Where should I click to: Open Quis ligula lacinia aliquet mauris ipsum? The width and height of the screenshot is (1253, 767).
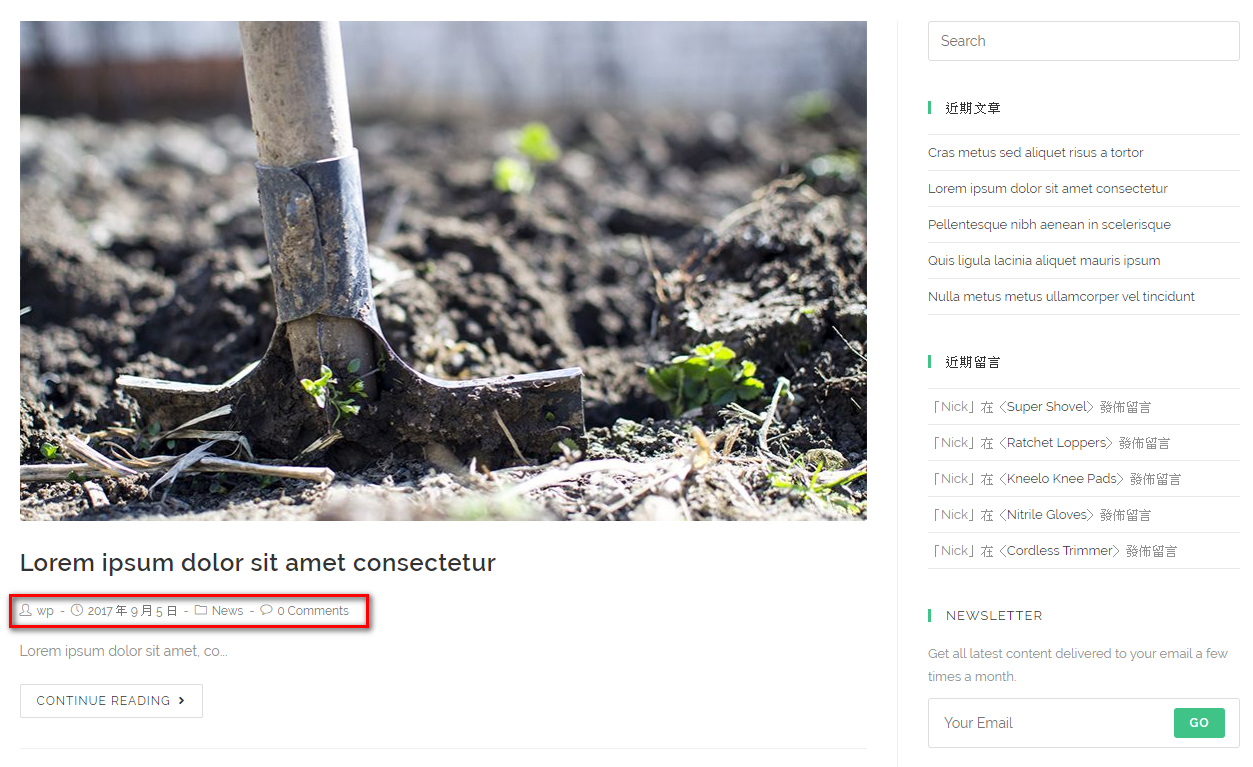click(1044, 261)
